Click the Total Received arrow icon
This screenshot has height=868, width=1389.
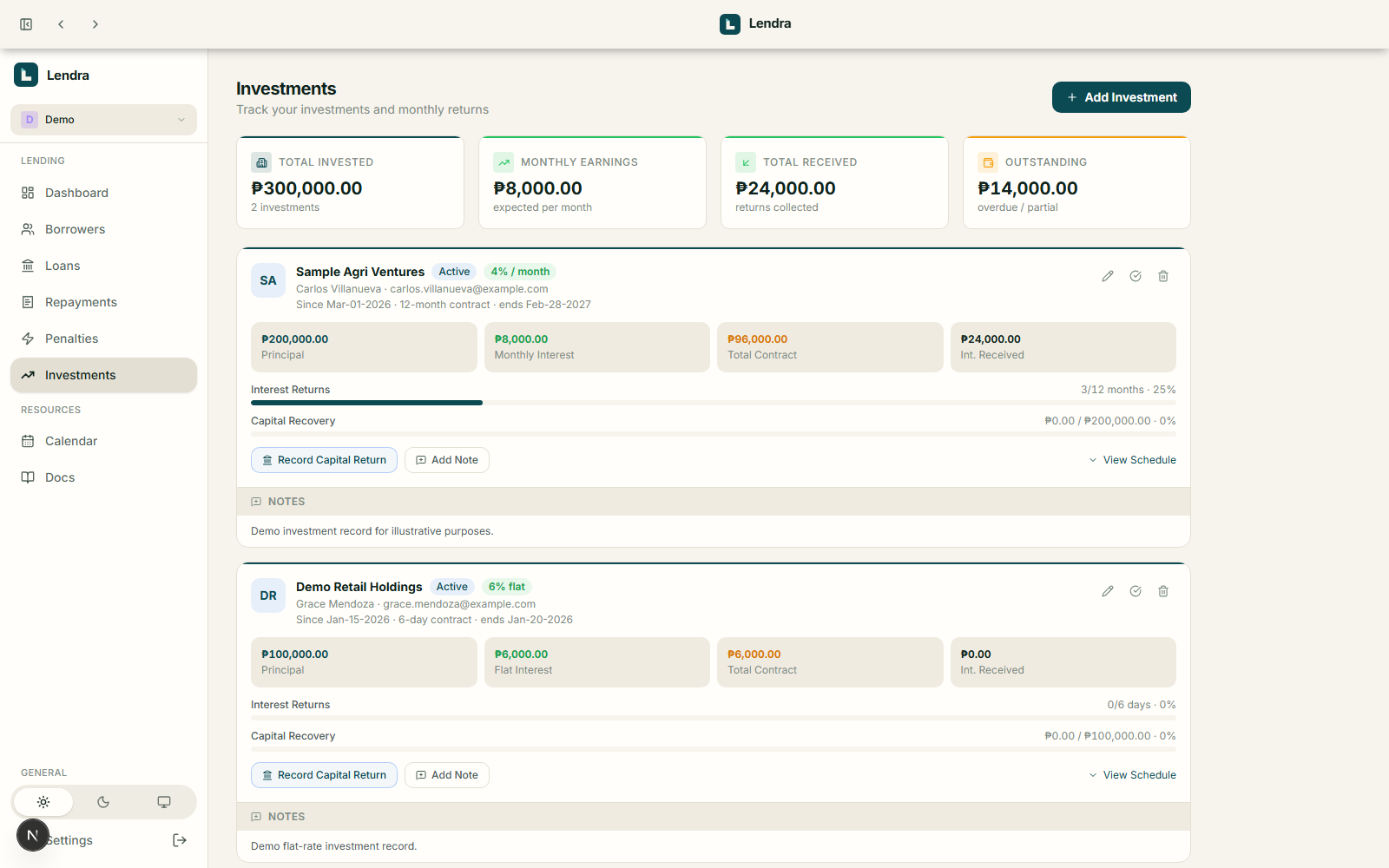tap(746, 162)
